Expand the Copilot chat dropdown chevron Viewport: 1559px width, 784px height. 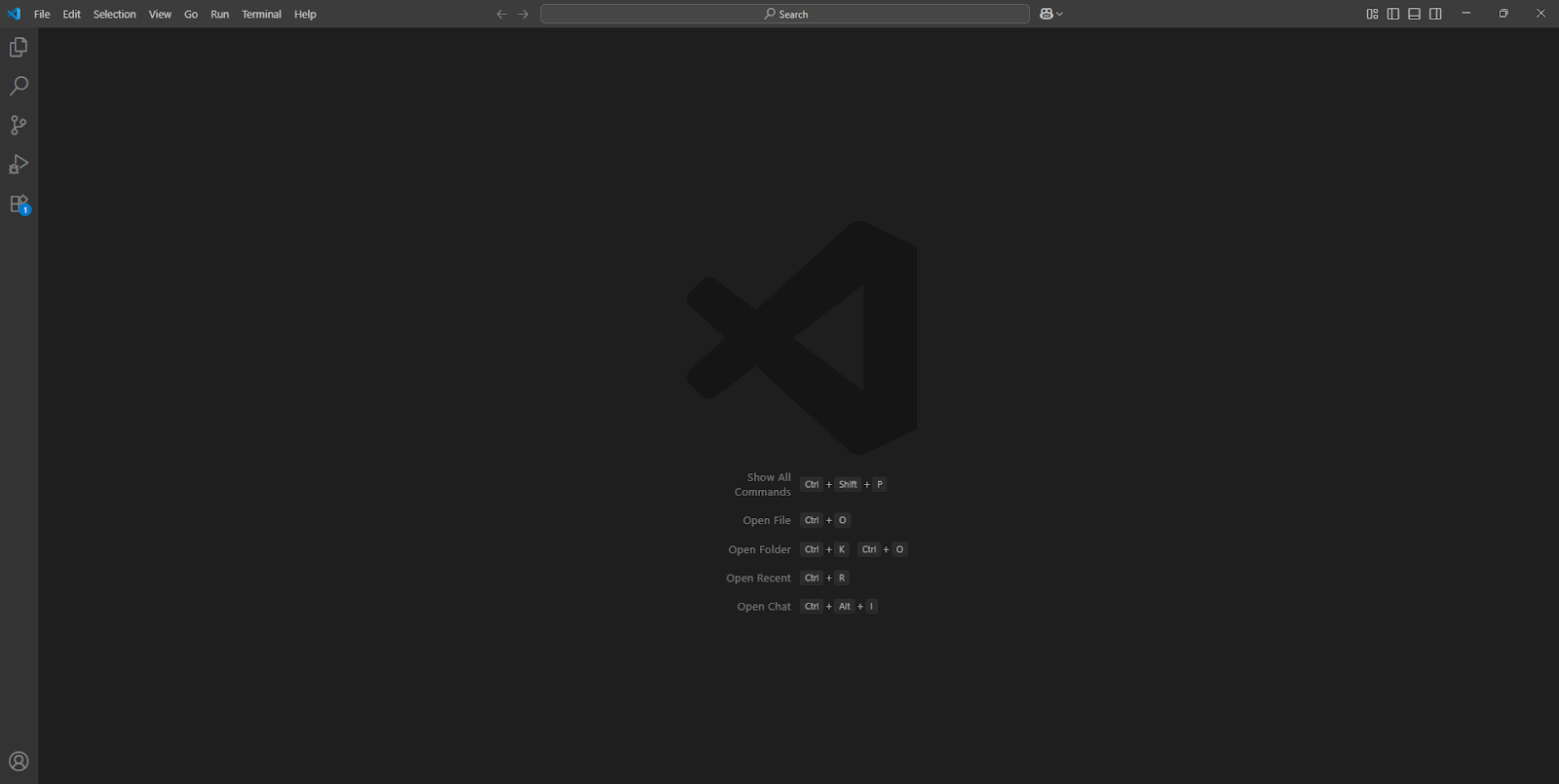click(1059, 14)
